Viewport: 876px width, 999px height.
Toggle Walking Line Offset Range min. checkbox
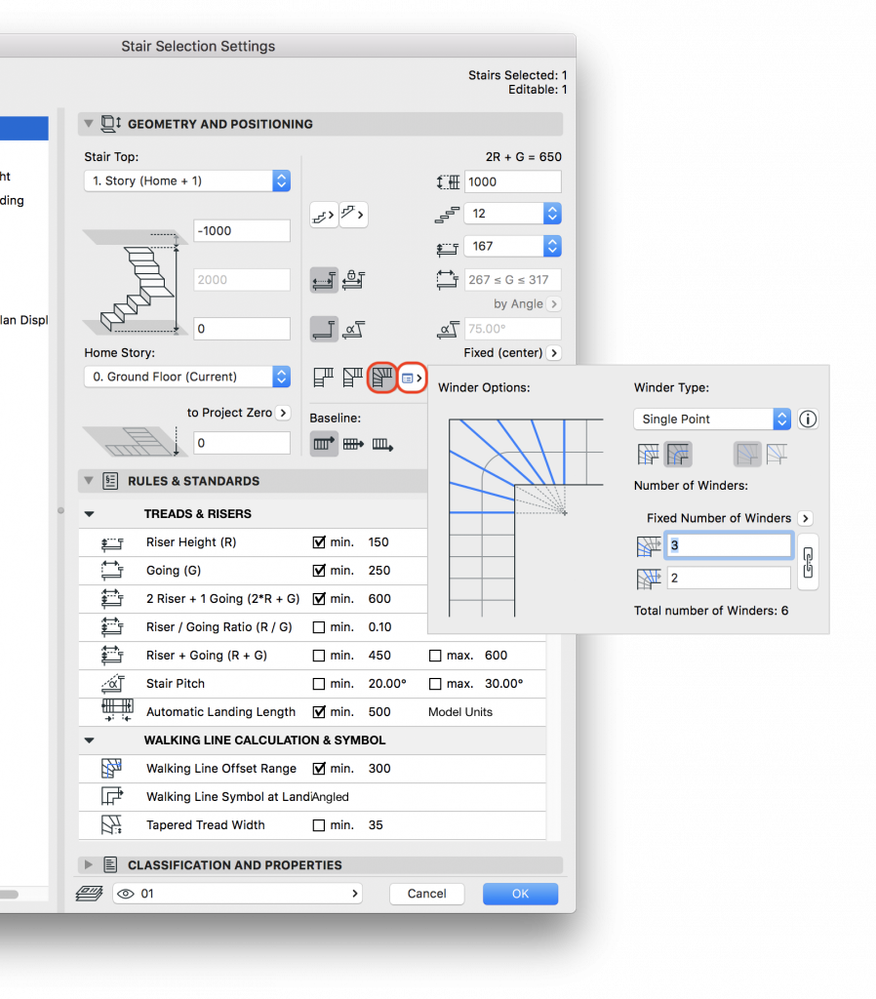pos(319,769)
